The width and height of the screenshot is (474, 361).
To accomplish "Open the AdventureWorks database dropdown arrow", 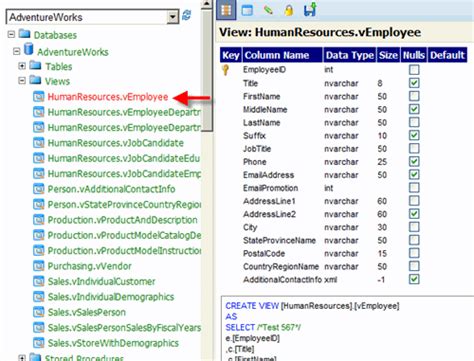I will pos(172,17).
